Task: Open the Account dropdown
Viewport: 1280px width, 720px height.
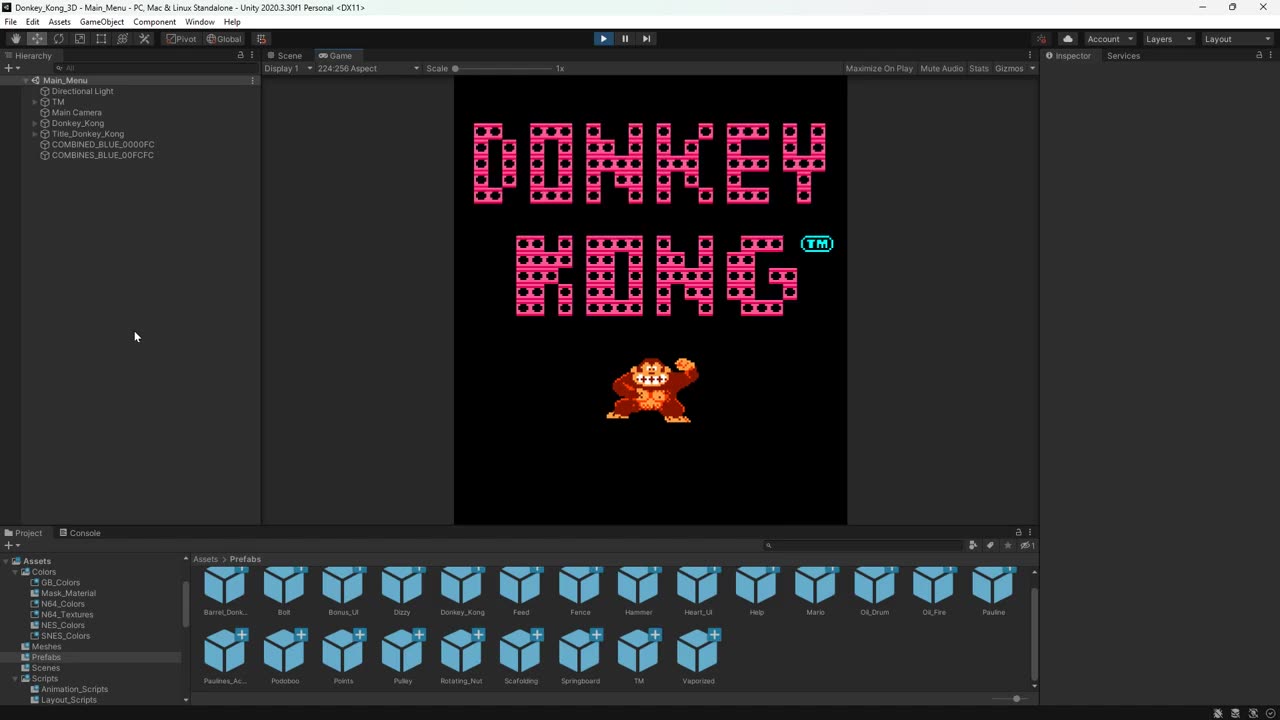Action: [1109, 39]
